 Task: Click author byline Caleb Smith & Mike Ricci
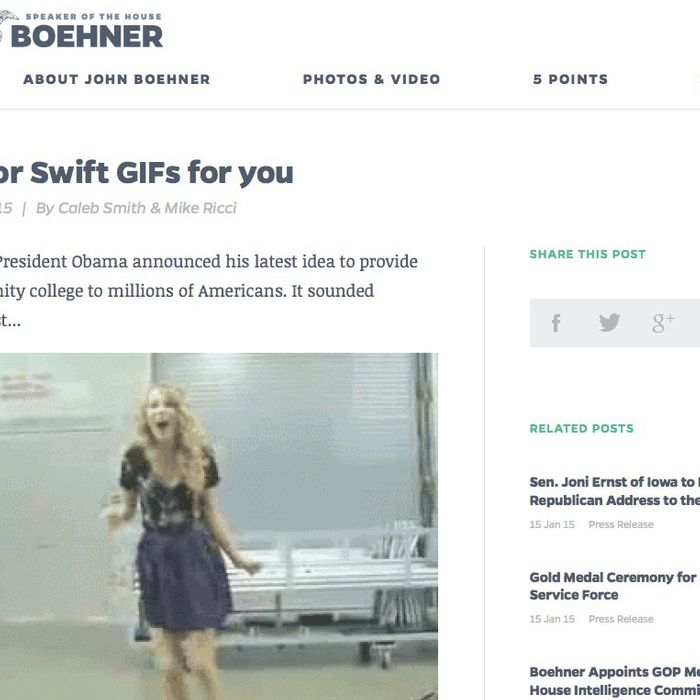[x=136, y=208]
